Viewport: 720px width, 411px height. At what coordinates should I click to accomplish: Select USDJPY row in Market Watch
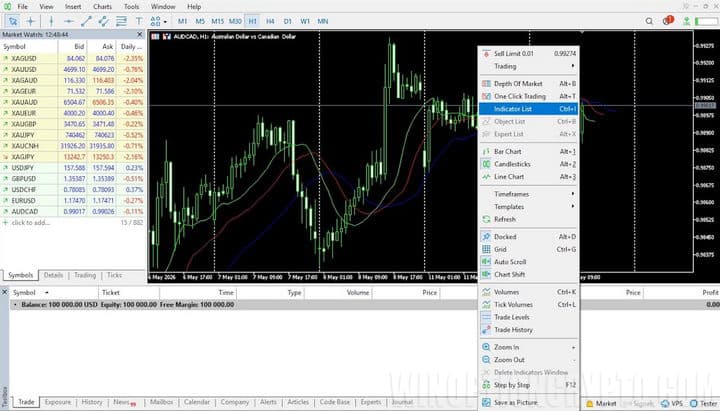point(73,168)
